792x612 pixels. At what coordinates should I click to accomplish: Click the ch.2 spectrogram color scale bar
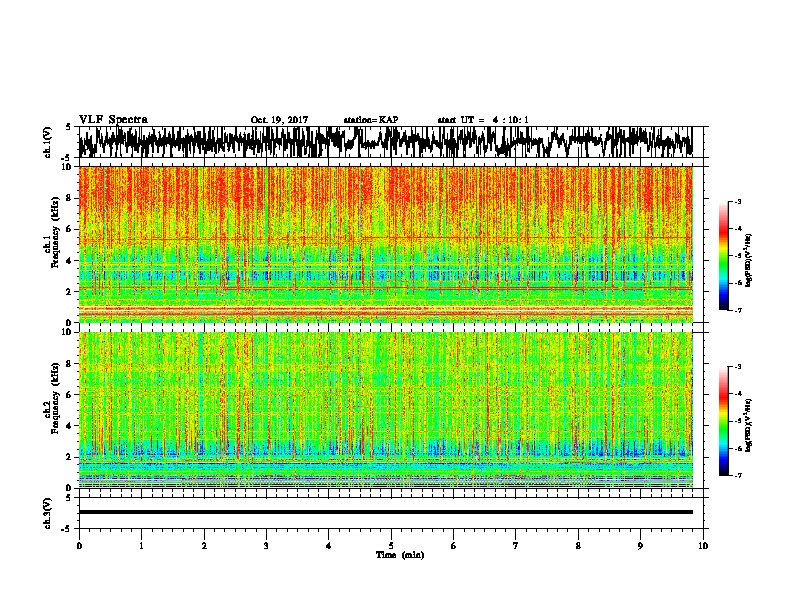pyautogui.click(x=723, y=421)
